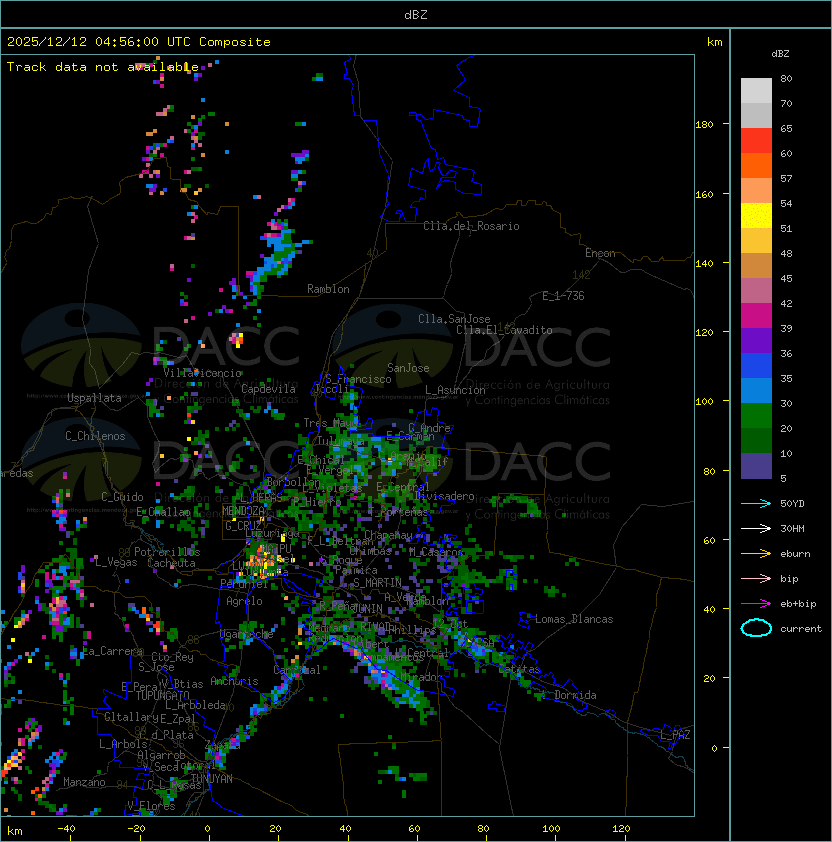Image resolution: width=832 pixels, height=842 pixels.
Task: Click the Agrelo map label
Action: [x=244, y=601]
